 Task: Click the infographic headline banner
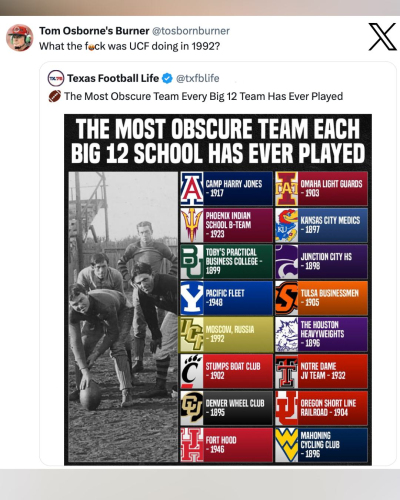(x=218, y=141)
